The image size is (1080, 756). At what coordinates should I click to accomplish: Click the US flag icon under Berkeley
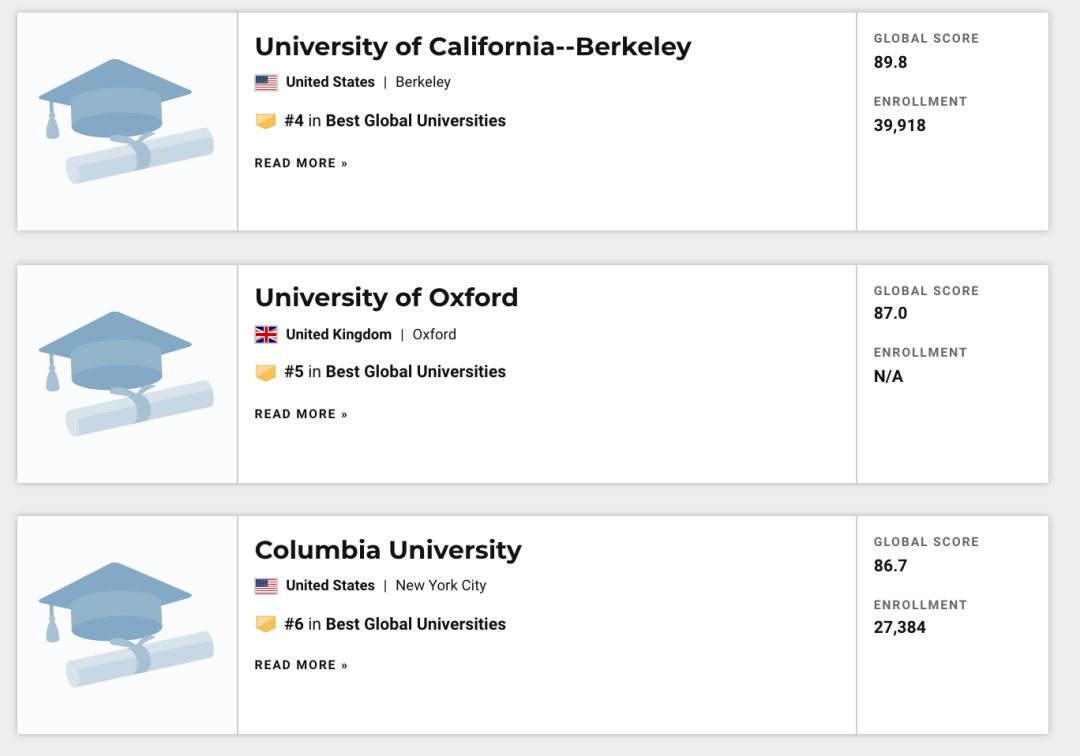pos(266,82)
